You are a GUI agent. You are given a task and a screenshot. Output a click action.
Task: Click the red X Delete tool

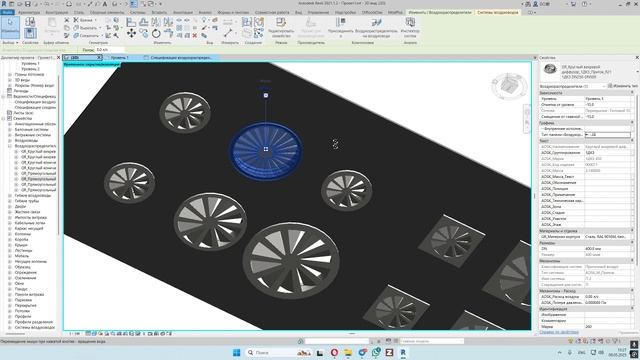(195, 36)
